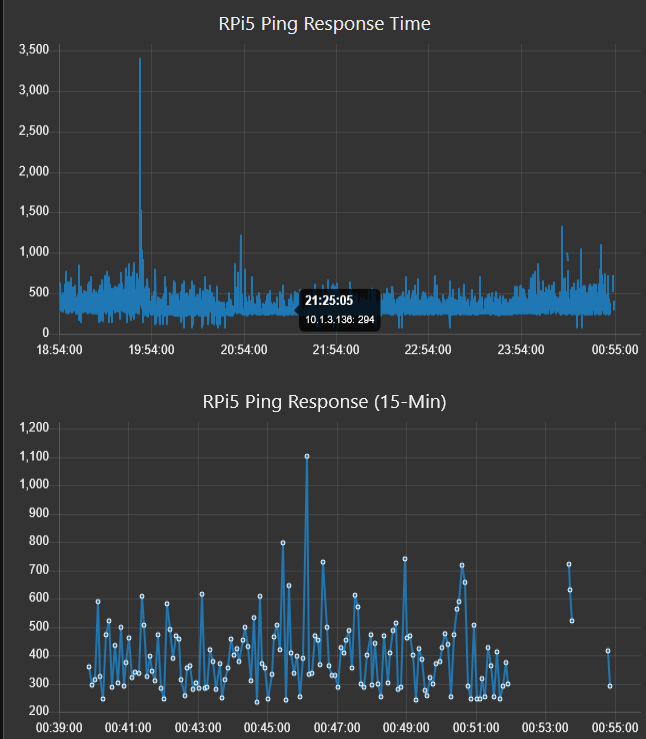Click the RPi5 Ping Response Time chart title
This screenshot has width=646, height=739.
[324, 24]
